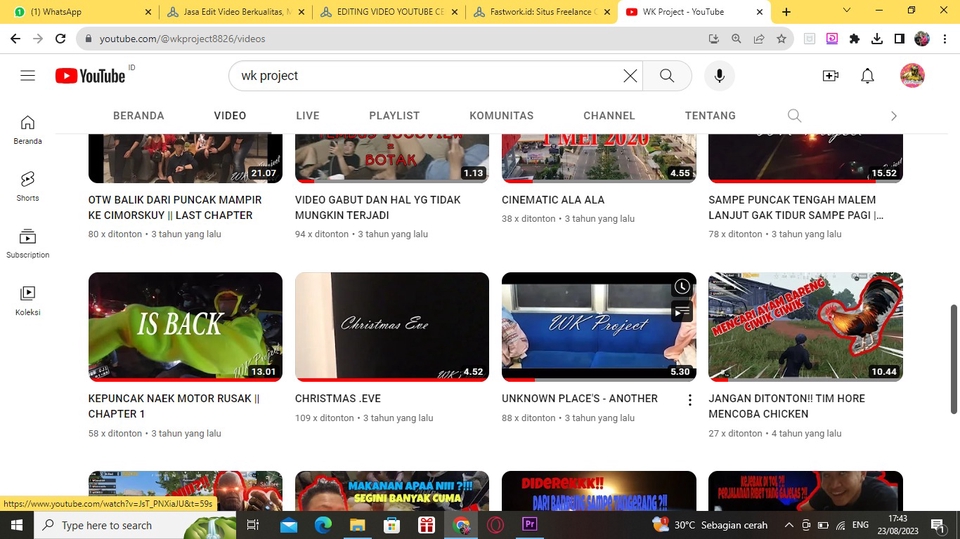Go to the YouTube home logo
Image resolution: width=960 pixels, height=539 pixels.
click(x=91, y=75)
